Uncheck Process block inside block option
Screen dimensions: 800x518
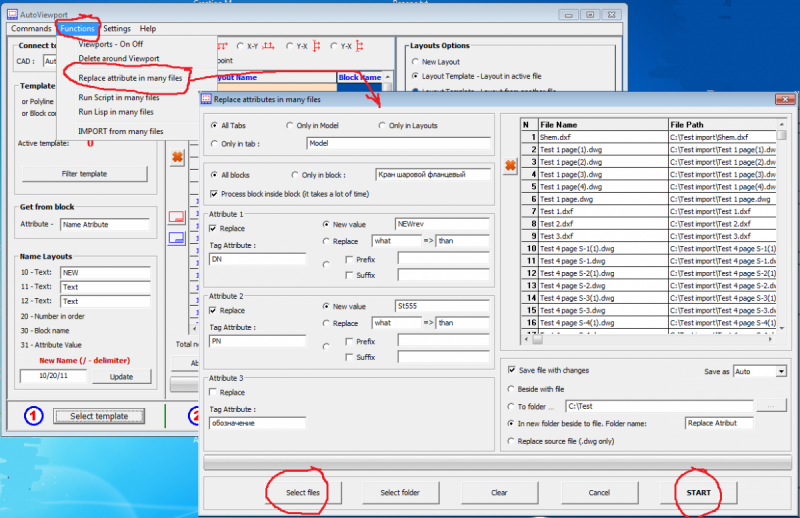[x=213, y=192]
